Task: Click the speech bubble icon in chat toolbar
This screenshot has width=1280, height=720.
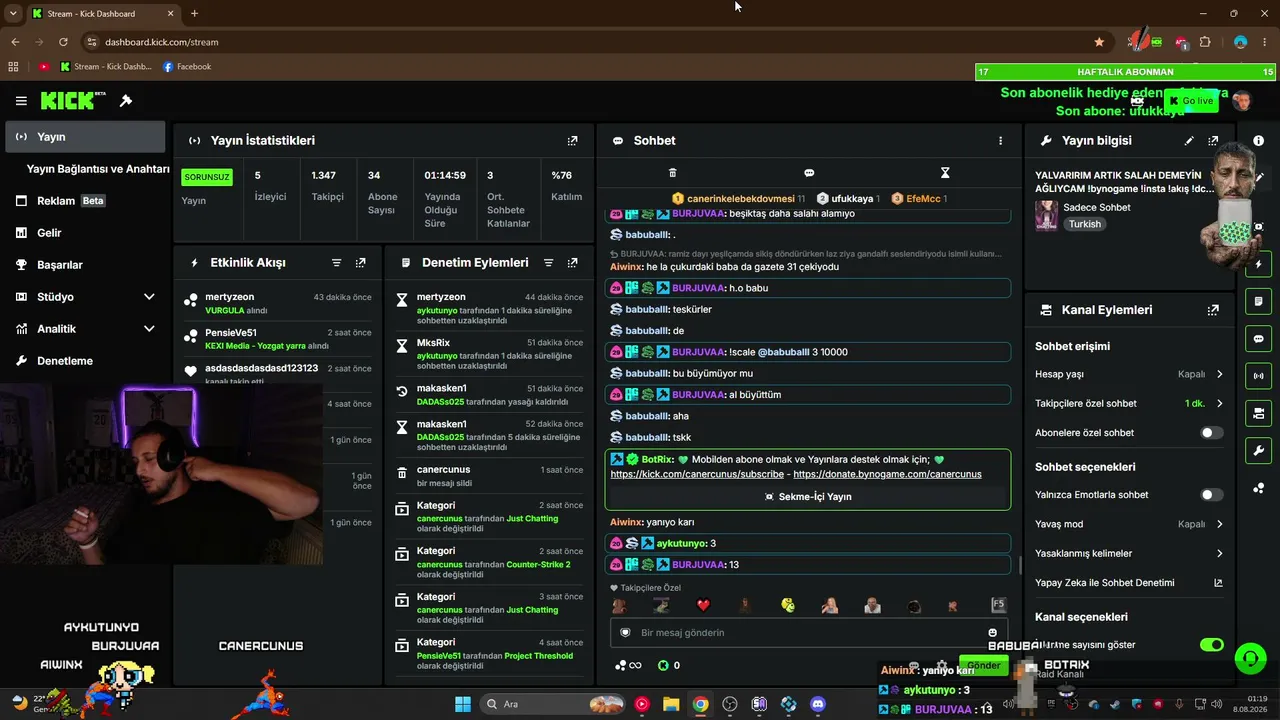Action: (x=809, y=173)
